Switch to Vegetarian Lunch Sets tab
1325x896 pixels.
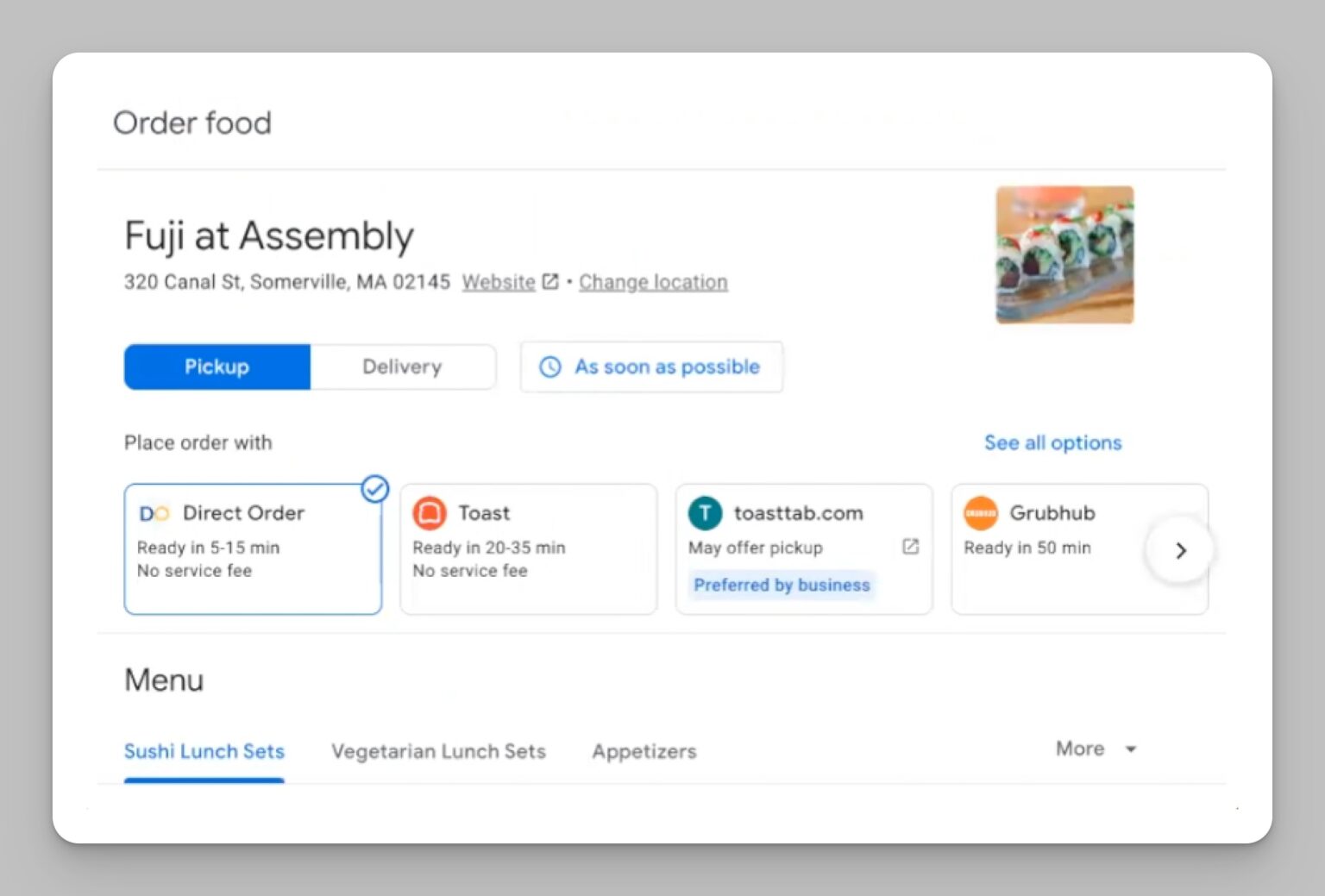click(x=438, y=751)
